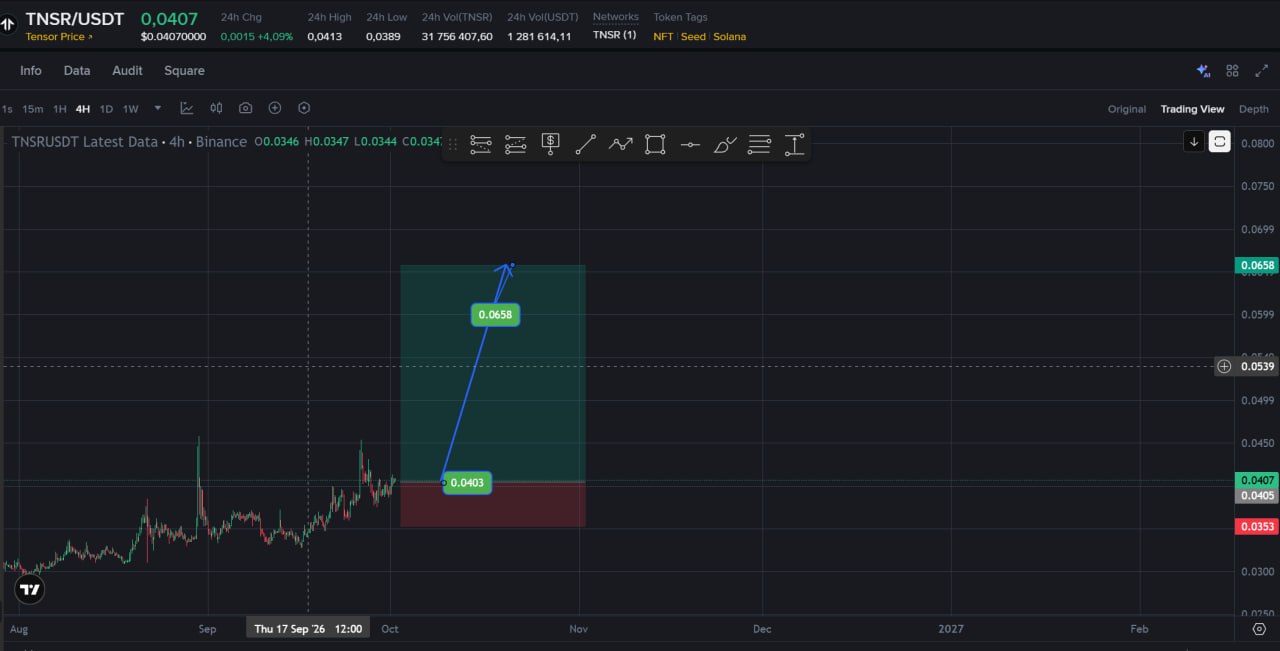Switch to Trading View chart
This screenshot has height=651, width=1280.
(x=1192, y=109)
